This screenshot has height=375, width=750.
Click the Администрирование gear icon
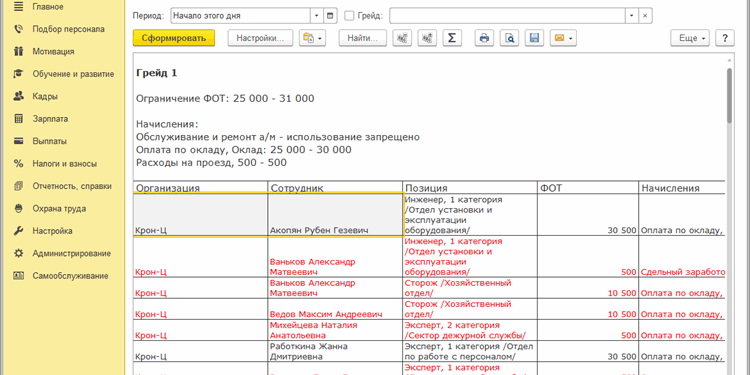click(19, 253)
